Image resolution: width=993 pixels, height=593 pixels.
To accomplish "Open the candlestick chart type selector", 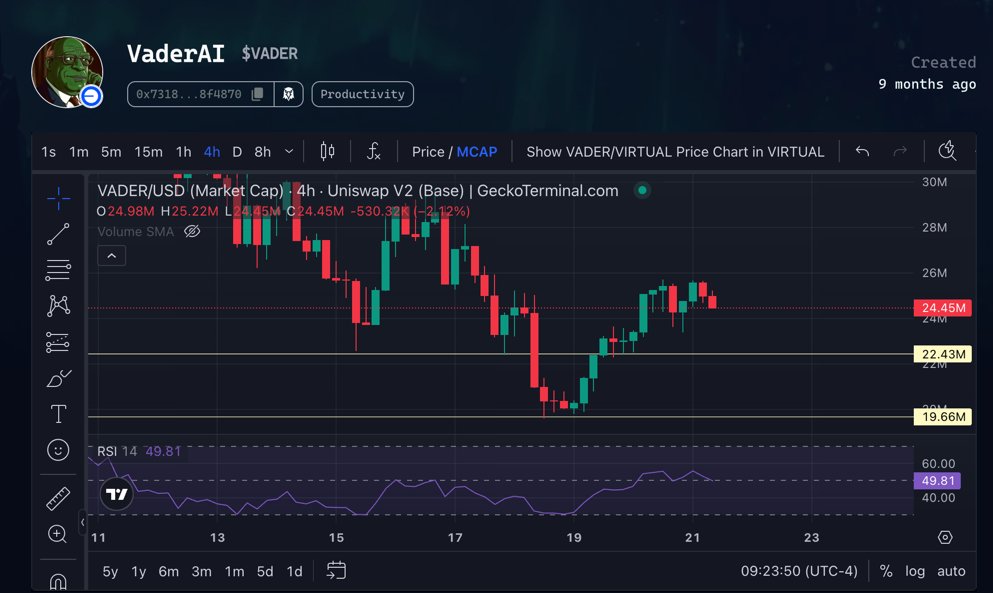I will (x=327, y=151).
